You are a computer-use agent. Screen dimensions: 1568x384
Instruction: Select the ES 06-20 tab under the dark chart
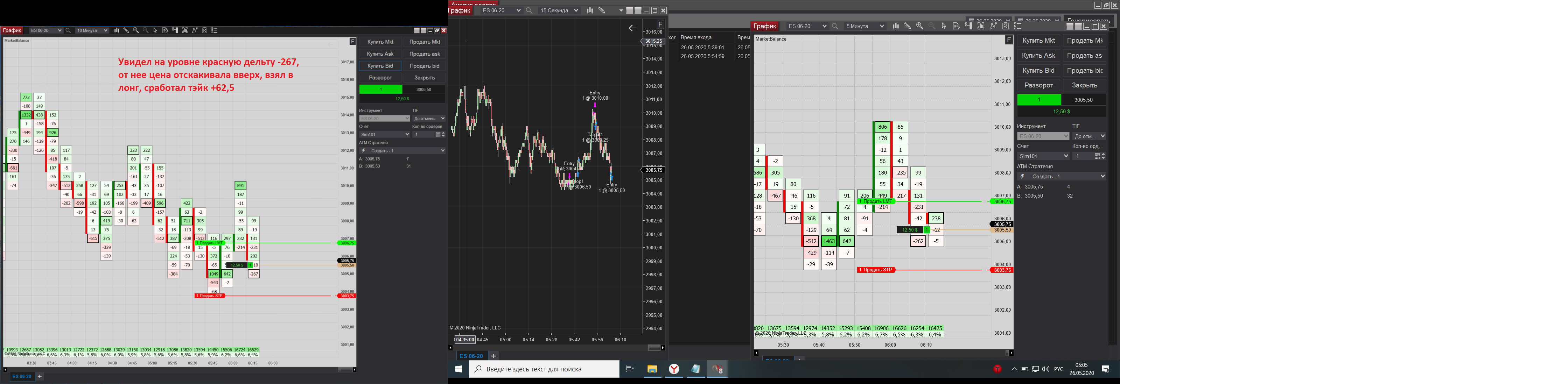pyautogui.click(x=470, y=356)
